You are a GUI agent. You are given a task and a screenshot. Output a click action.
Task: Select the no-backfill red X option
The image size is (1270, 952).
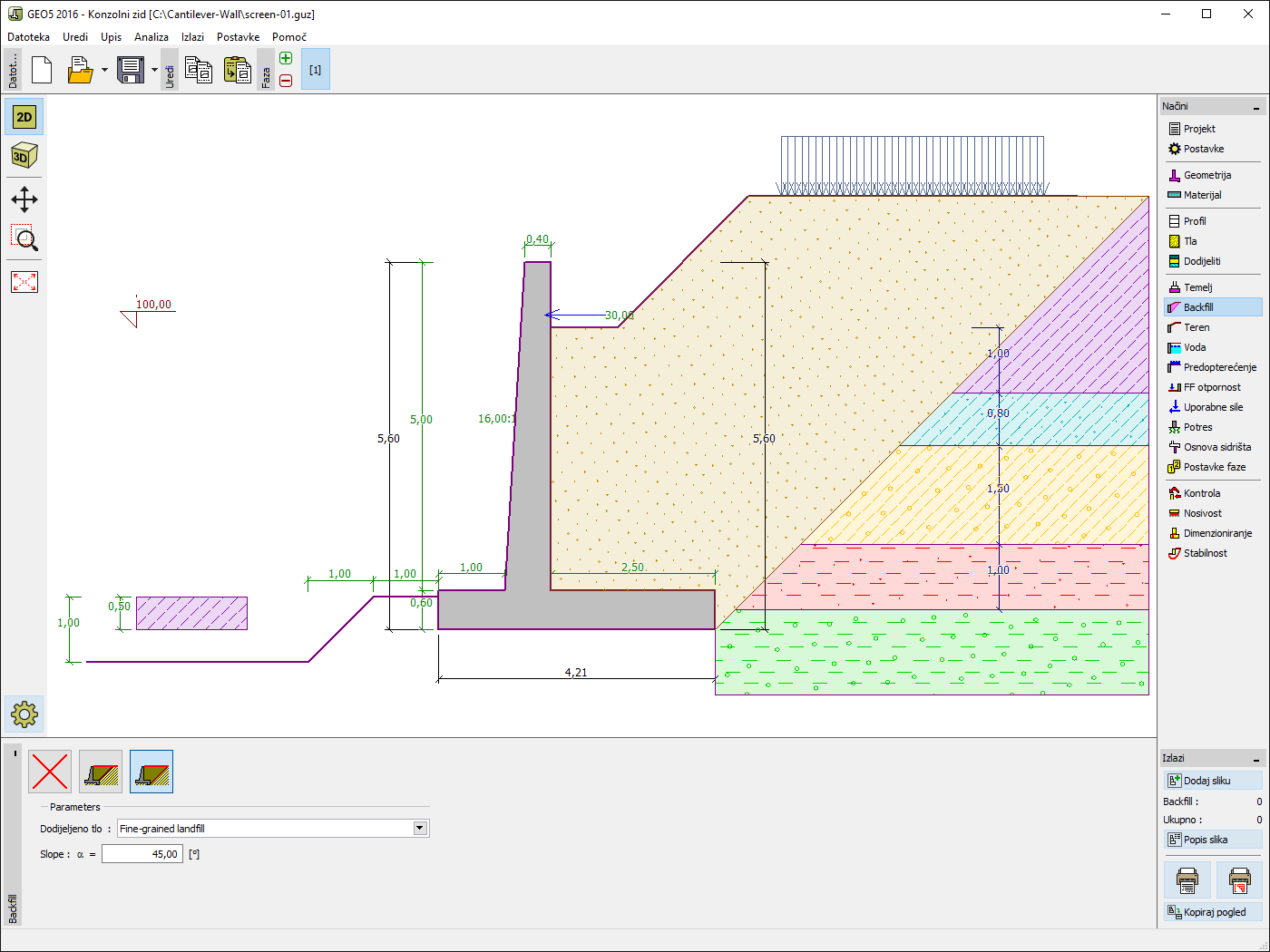pyautogui.click(x=50, y=772)
